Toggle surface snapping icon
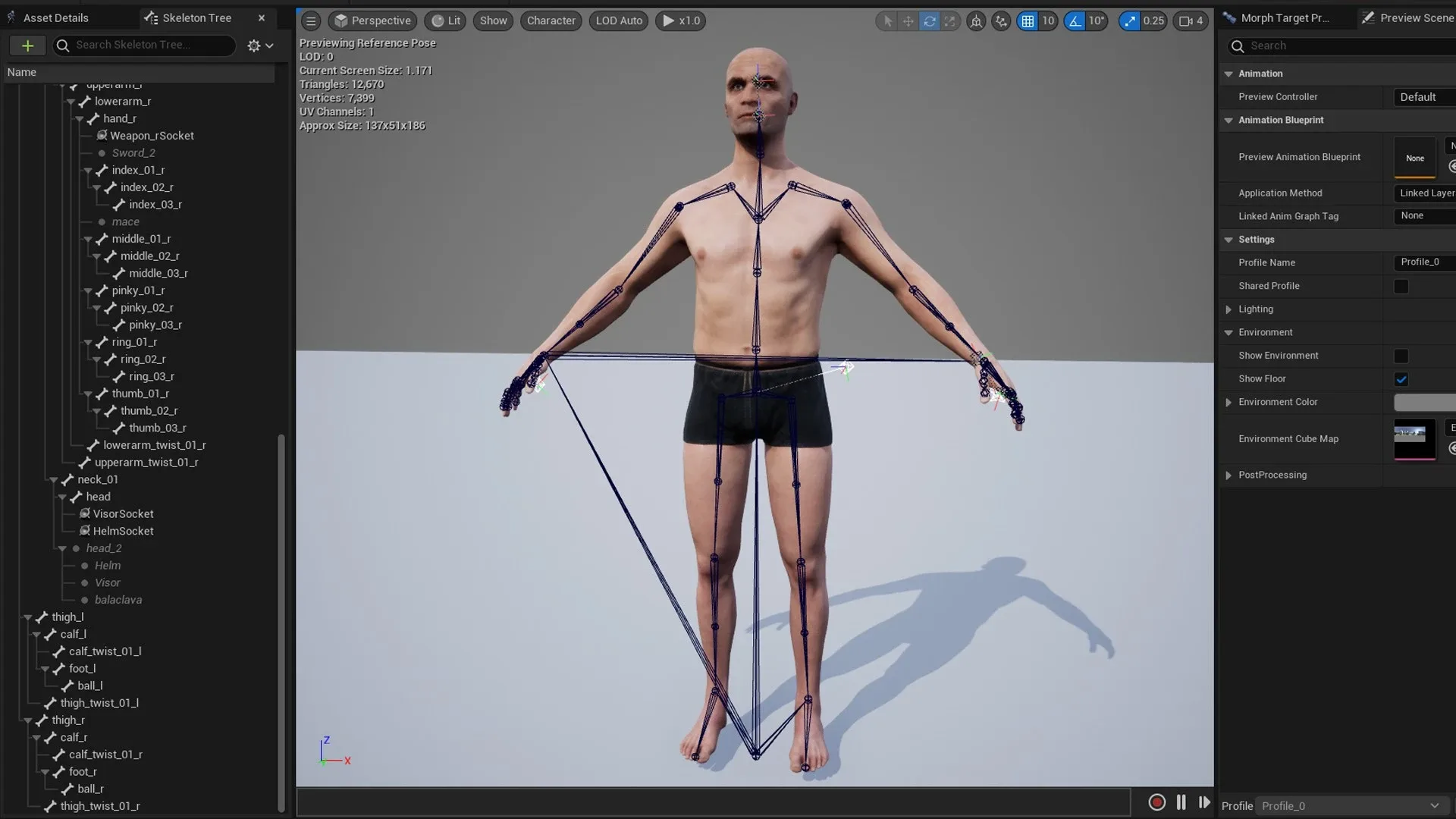Screen dimensions: 1456x819 point(1001,21)
